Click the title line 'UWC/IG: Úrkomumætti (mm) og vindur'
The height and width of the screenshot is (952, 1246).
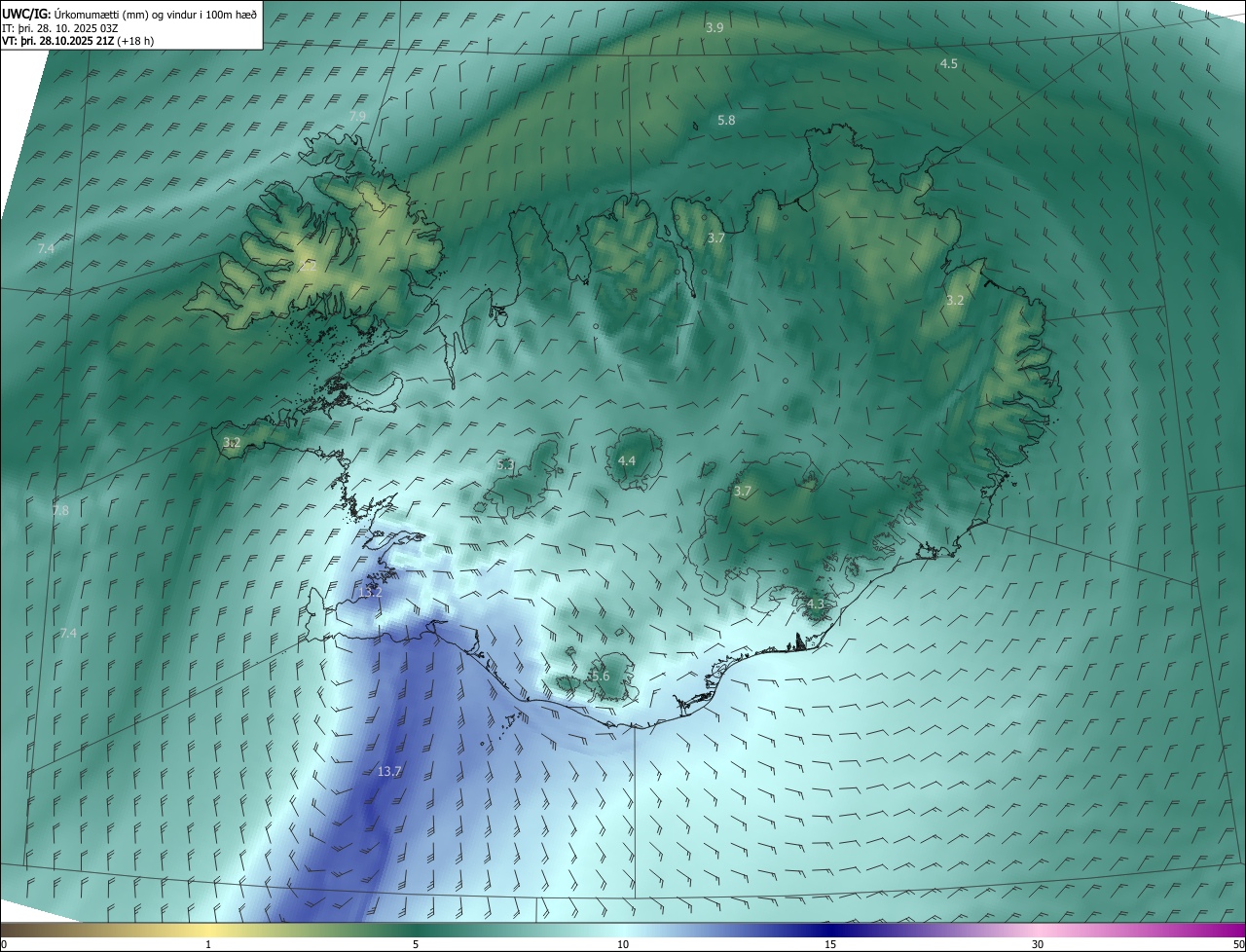[x=129, y=14]
